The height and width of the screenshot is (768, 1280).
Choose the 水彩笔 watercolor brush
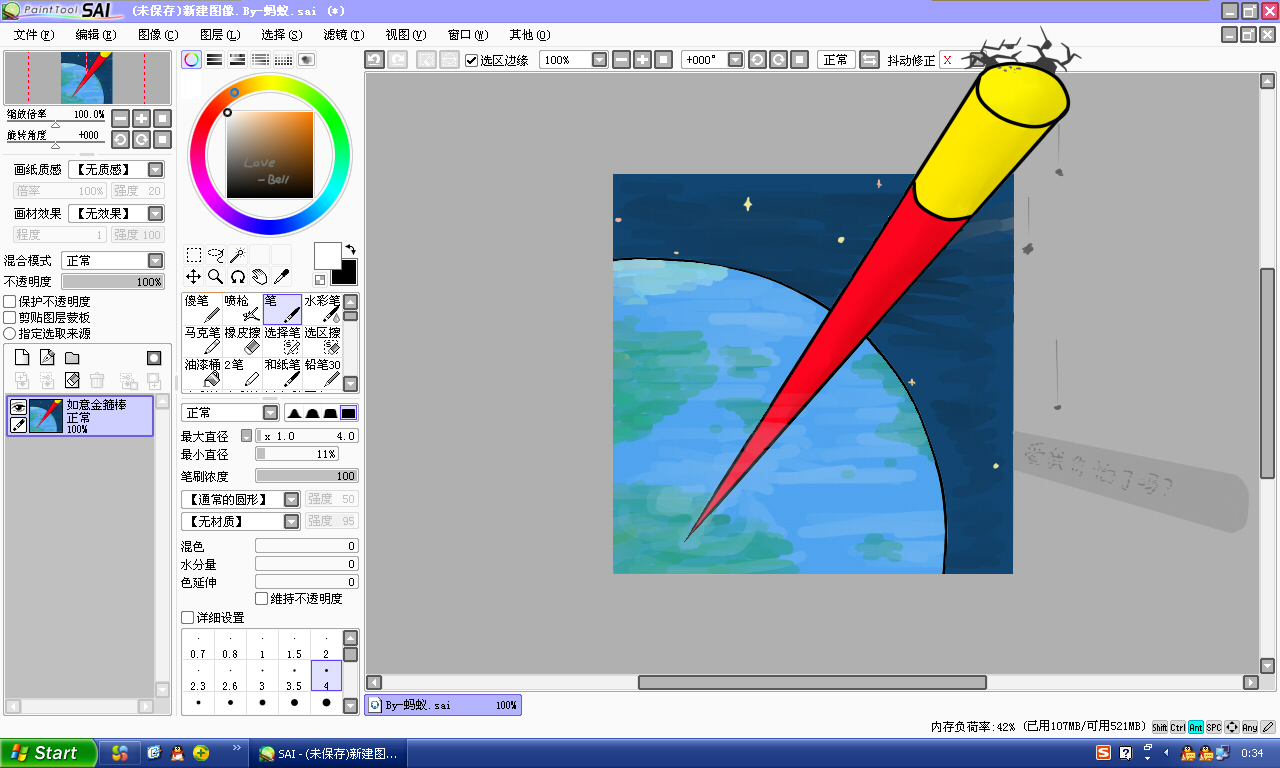tap(322, 309)
